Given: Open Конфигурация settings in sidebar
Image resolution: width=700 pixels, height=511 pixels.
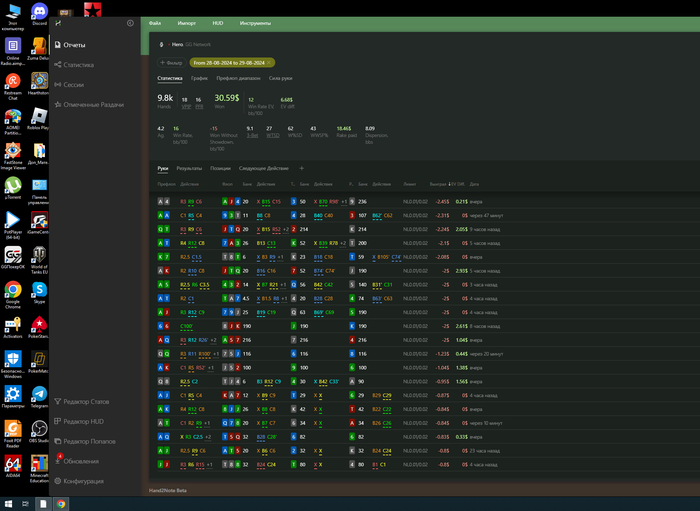Looking at the screenshot, I should (x=79, y=481).
